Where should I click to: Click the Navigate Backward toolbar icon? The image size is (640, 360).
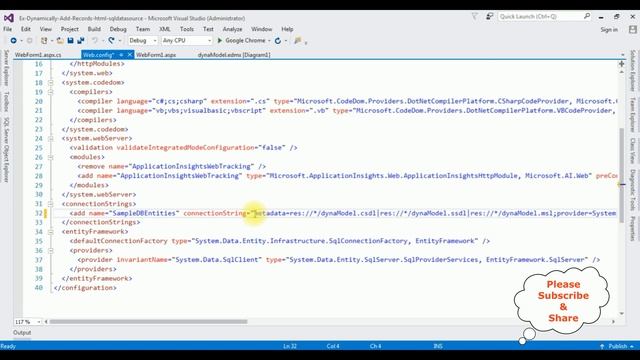13,40
